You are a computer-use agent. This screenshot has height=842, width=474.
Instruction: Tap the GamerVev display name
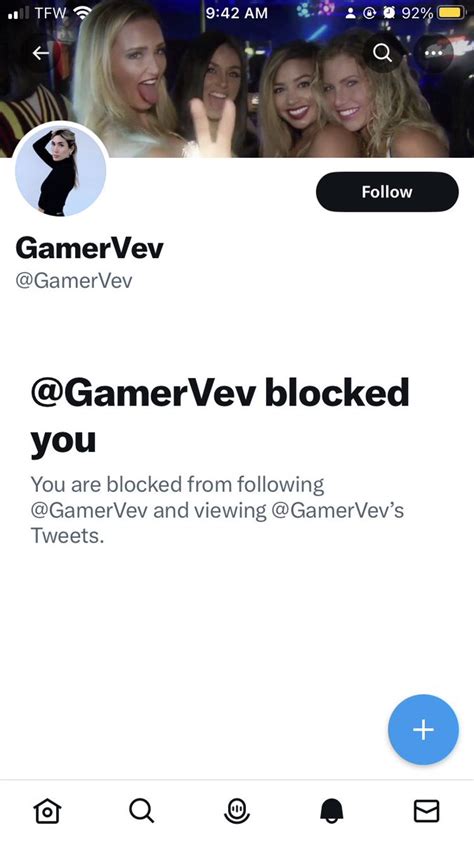click(x=89, y=248)
